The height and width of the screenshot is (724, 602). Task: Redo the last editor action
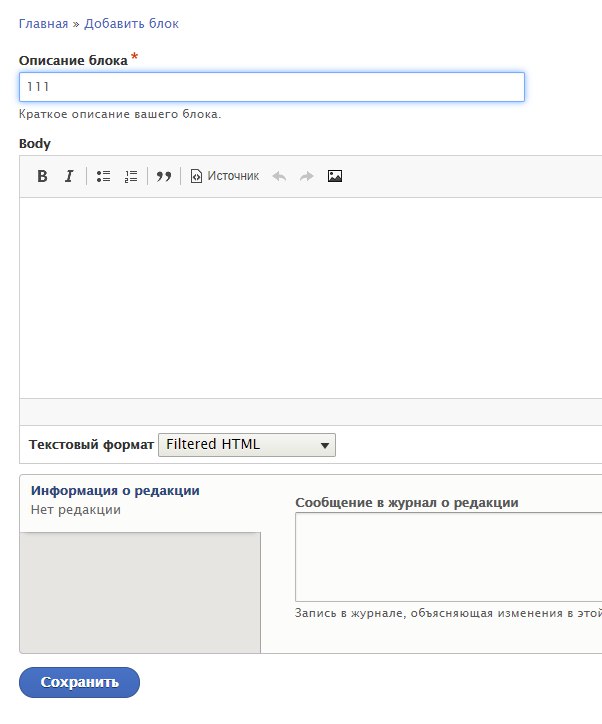click(307, 176)
